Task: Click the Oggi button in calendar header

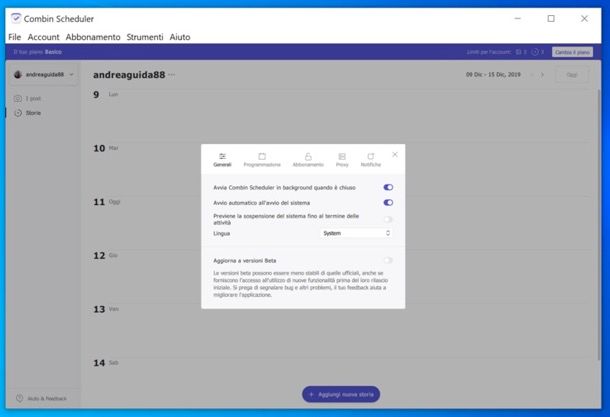Action: pyautogui.click(x=571, y=75)
